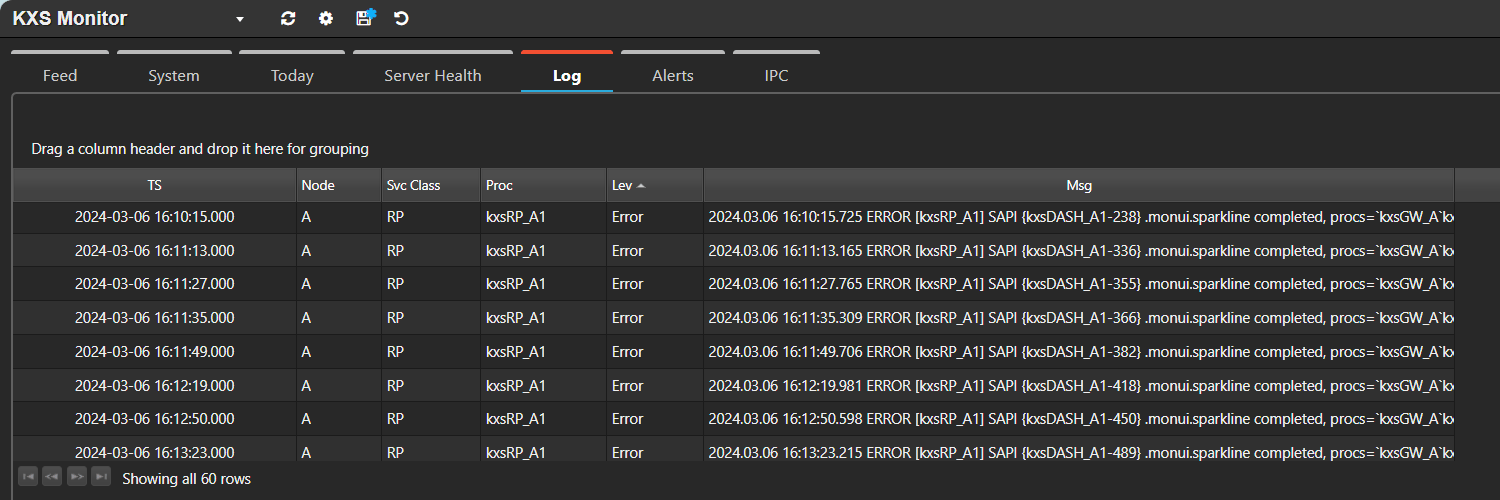This screenshot has height=500, width=1500.
Task: Click Node A cell in 16:13:23 row
Action: click(339, 449)
